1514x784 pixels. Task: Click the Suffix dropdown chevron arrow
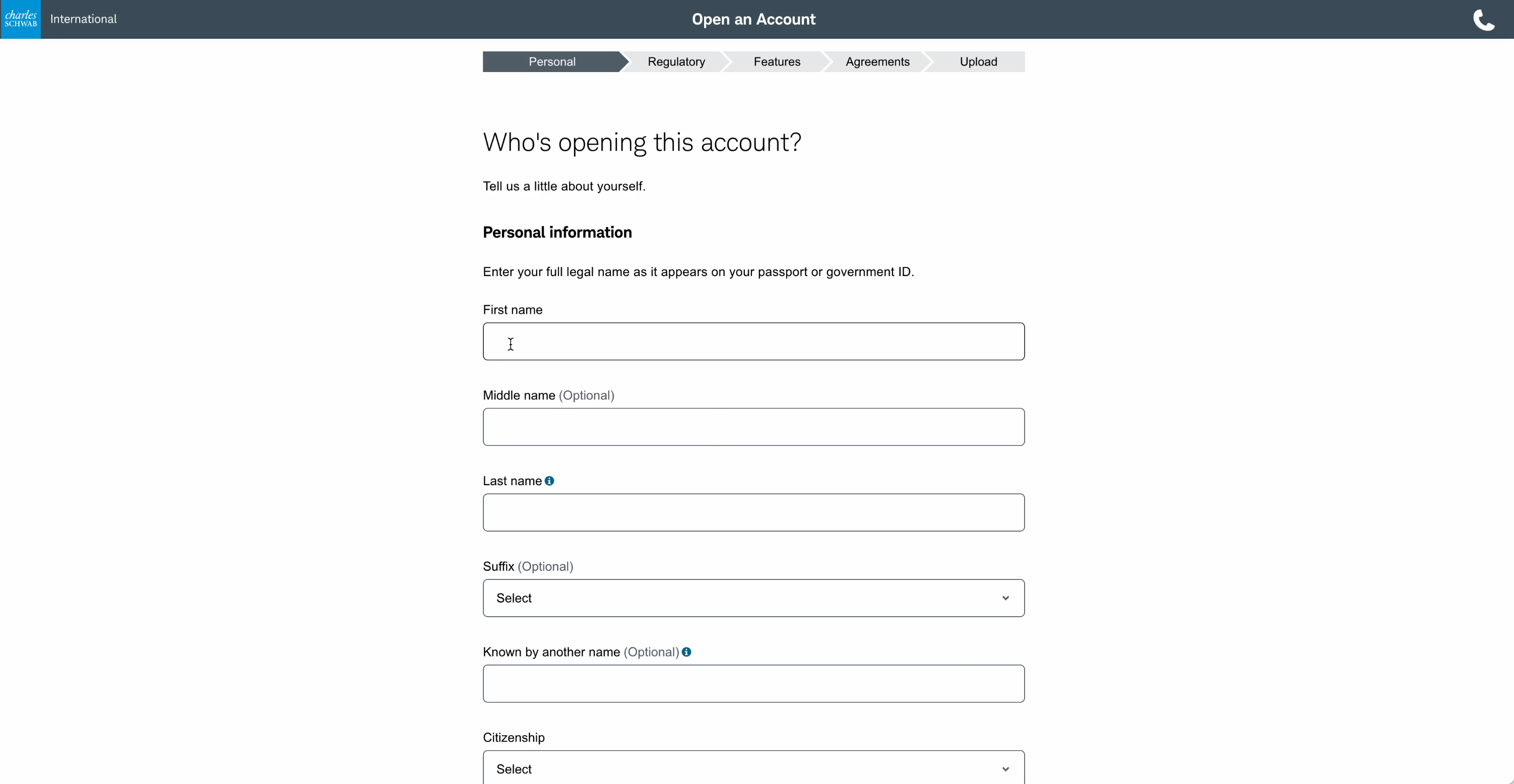click(1005, 598)
